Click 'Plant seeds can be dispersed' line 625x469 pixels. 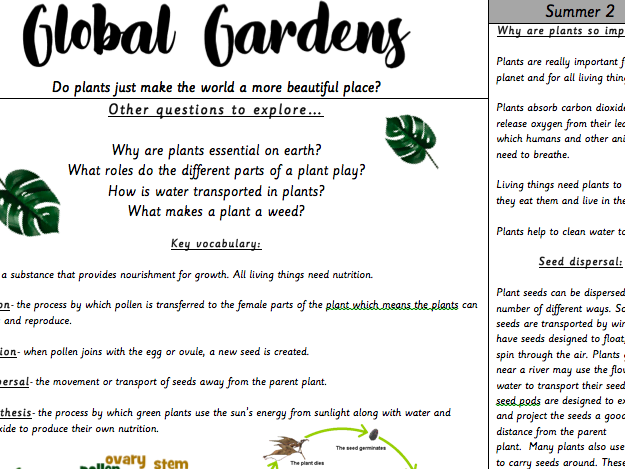(560, 293)
